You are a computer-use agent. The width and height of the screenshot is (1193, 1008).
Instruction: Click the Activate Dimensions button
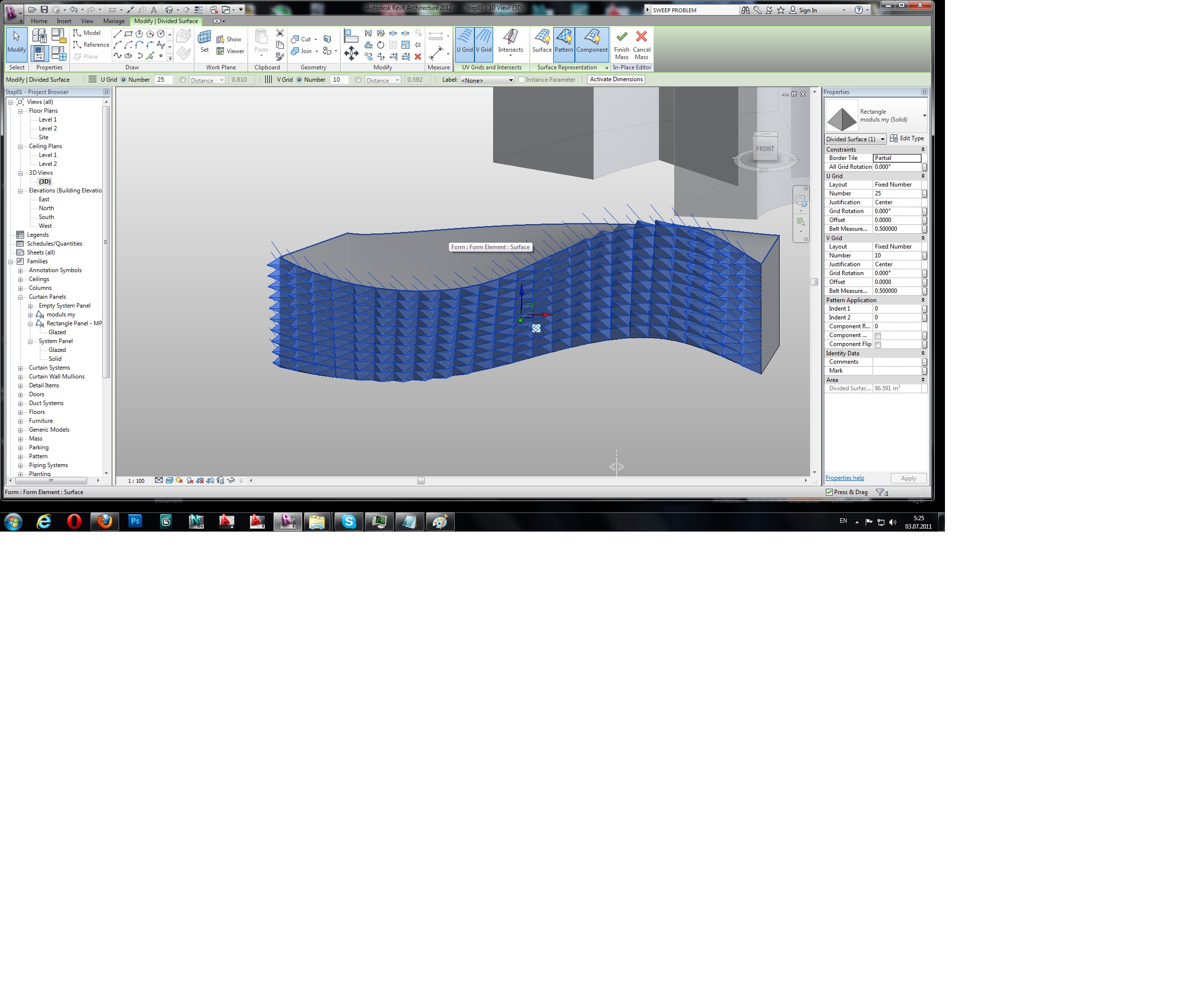(616, 79)
